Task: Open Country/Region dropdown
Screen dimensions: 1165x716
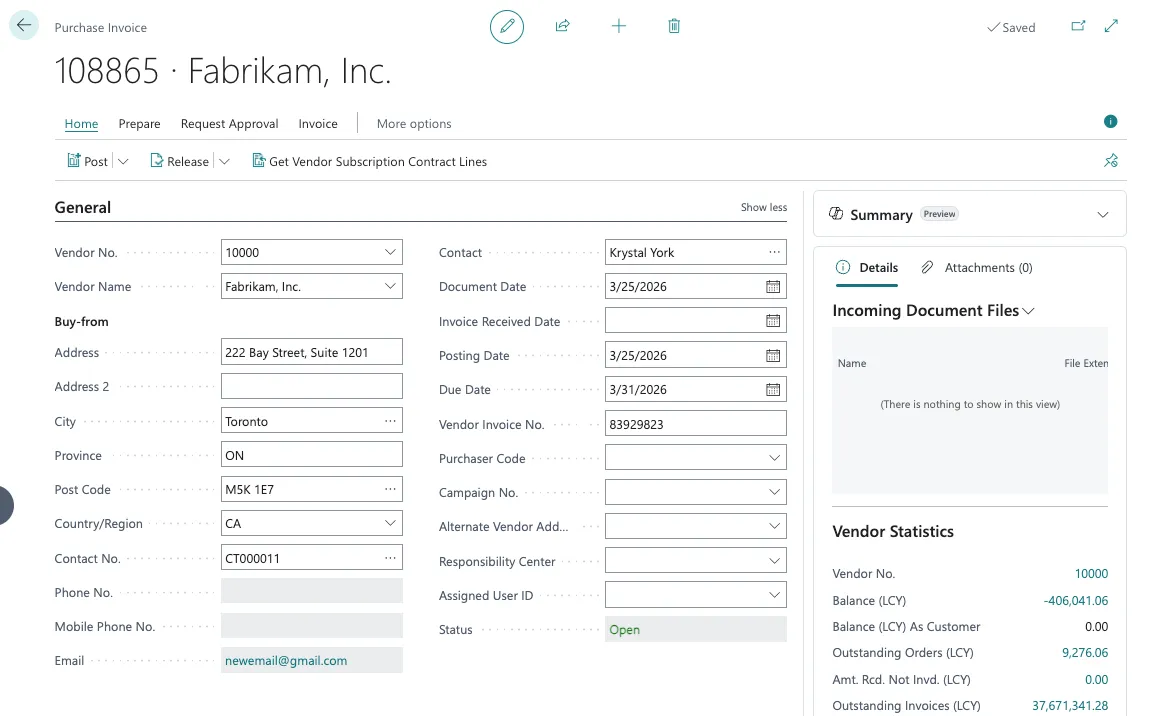Action: tap(390, 524)
